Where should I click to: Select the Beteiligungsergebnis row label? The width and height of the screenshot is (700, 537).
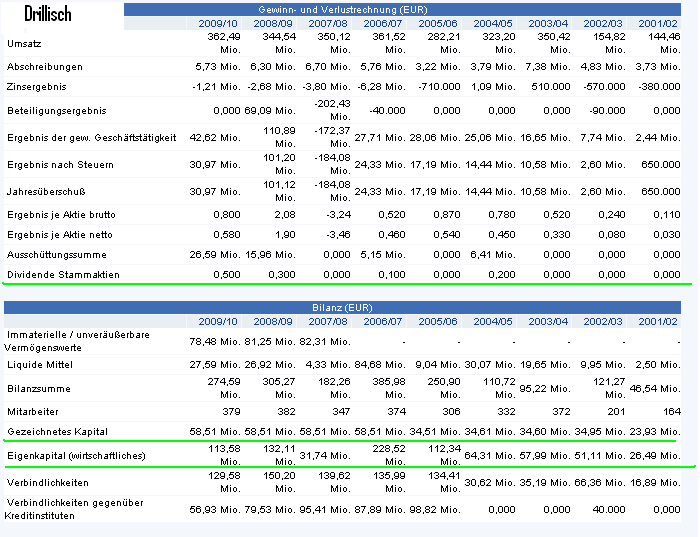57,111
